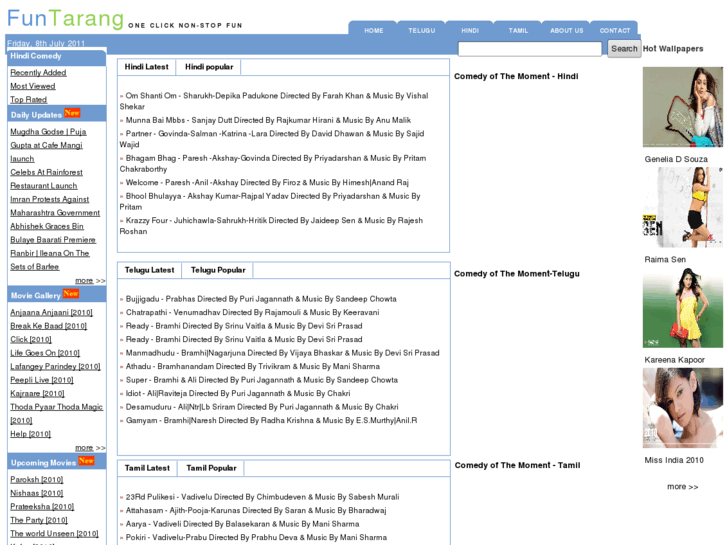Open Anjaana Anjaani [2010] gallery link
The width and height of the screenshot is (727, 545).
[51, 312]
